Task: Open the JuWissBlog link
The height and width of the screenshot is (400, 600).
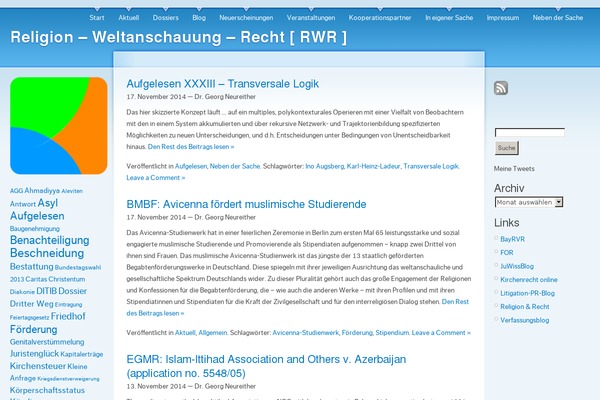Action: pyautogui.click(x=517, y=266)
